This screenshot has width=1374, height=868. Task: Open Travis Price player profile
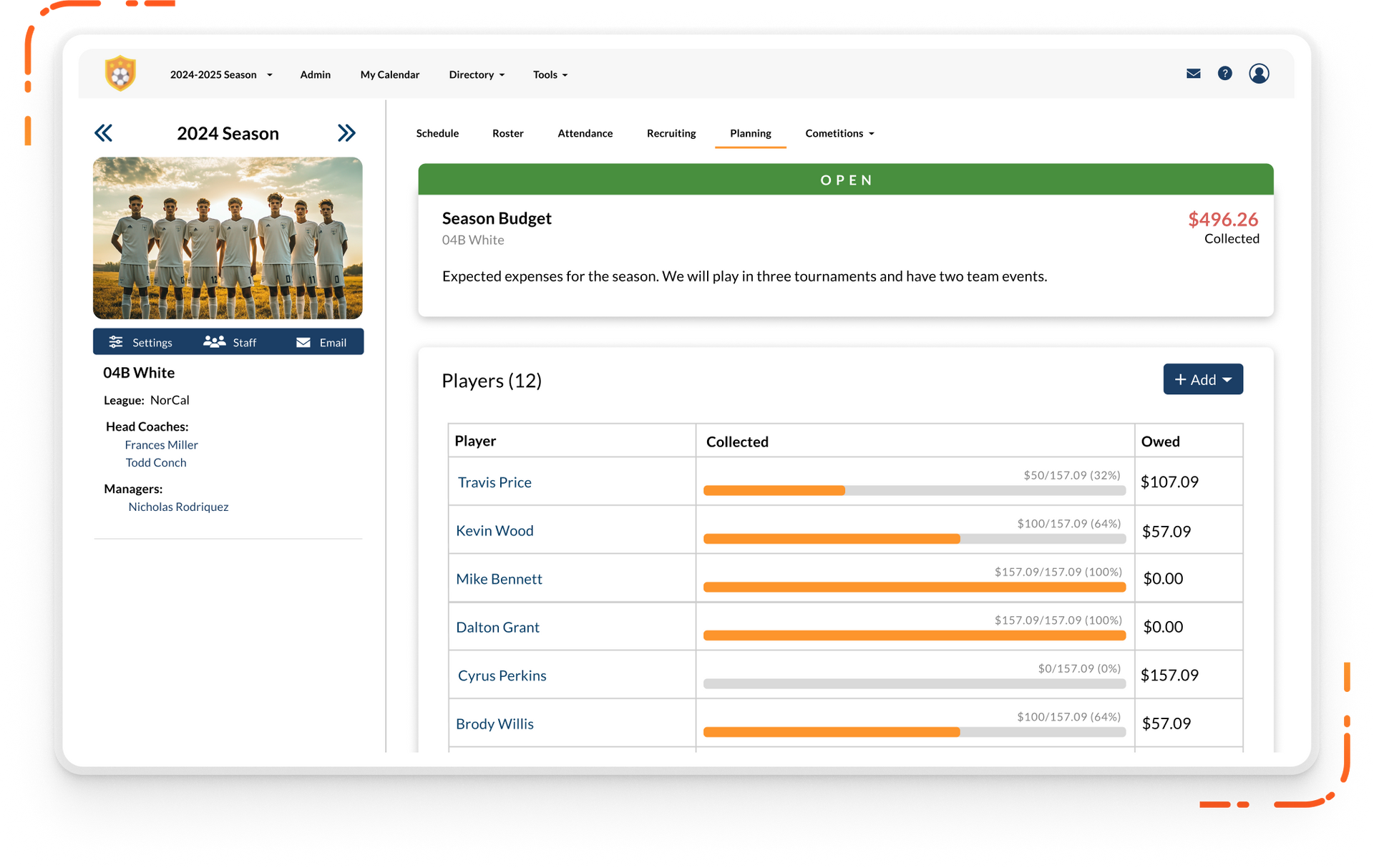point(493,481)
